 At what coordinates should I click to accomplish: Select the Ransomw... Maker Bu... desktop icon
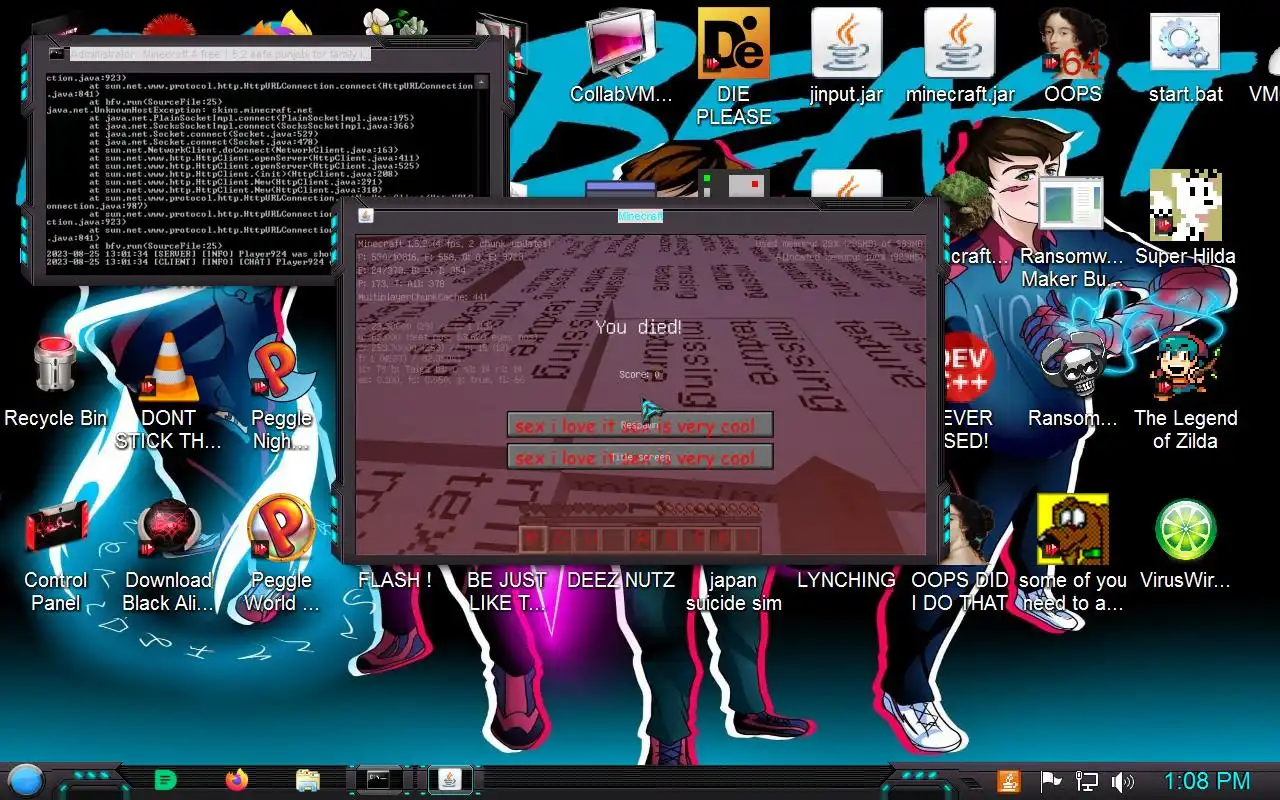tap(1073, 231)
